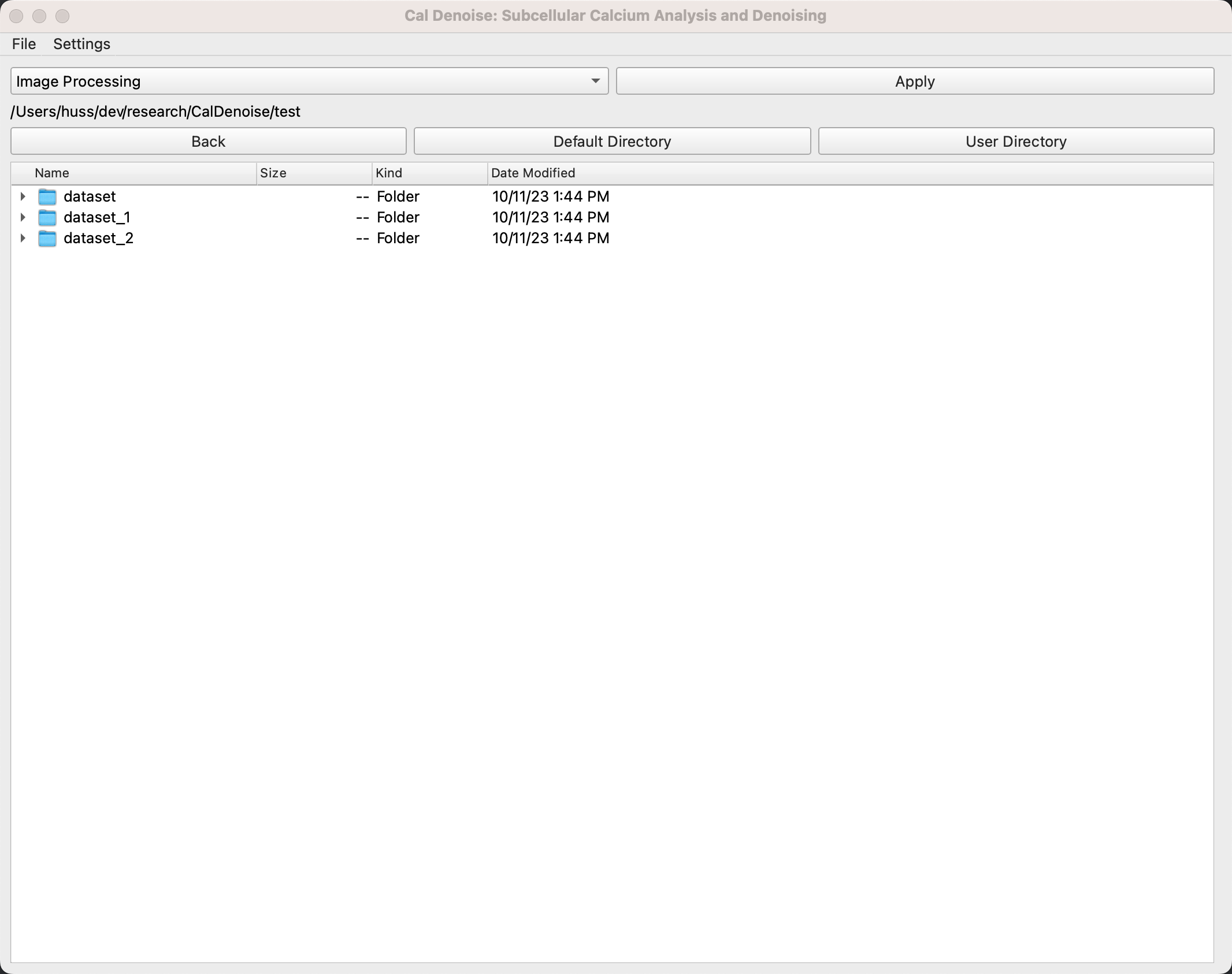1232x974 pixels.
Task: Sort by Kind column header
Action: [x=389, y=173]
